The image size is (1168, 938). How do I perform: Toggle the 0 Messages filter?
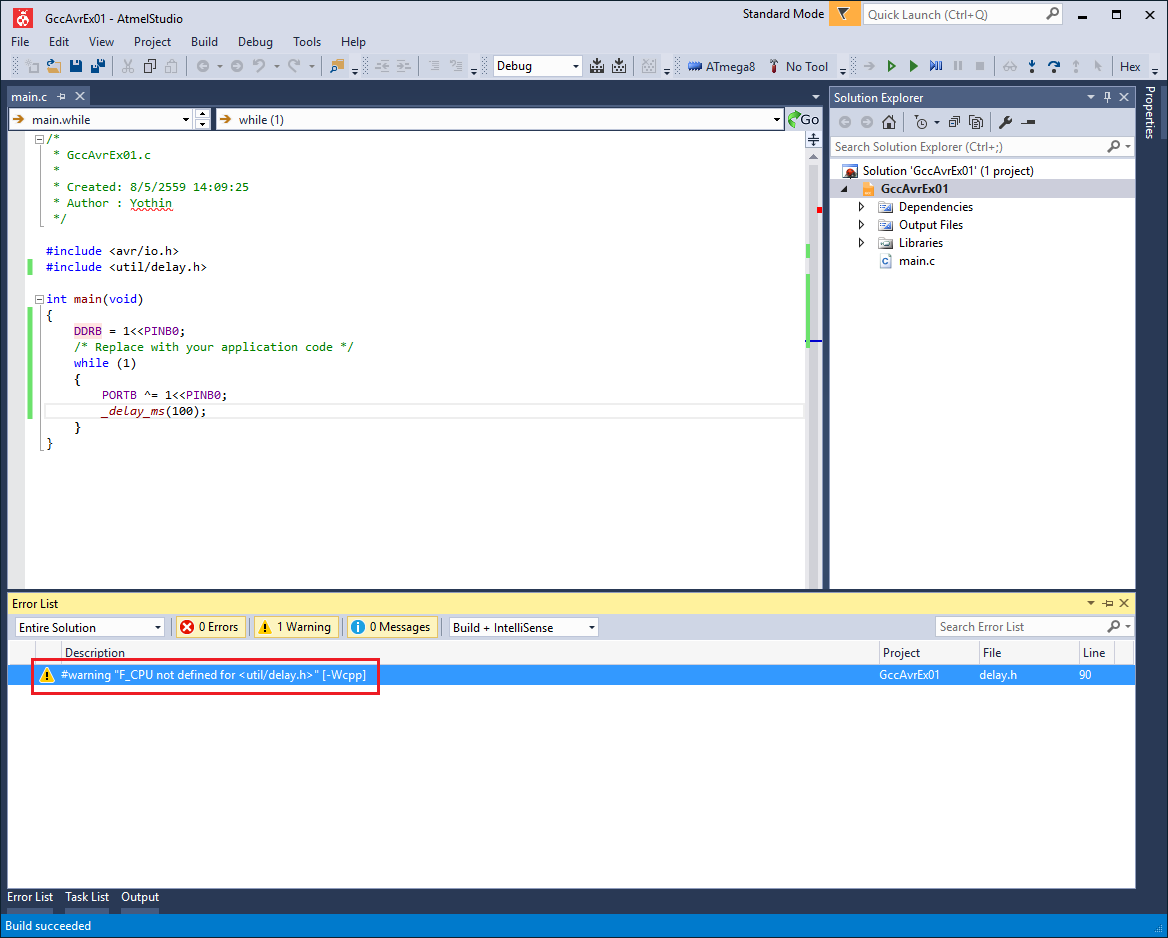(391, 626)
